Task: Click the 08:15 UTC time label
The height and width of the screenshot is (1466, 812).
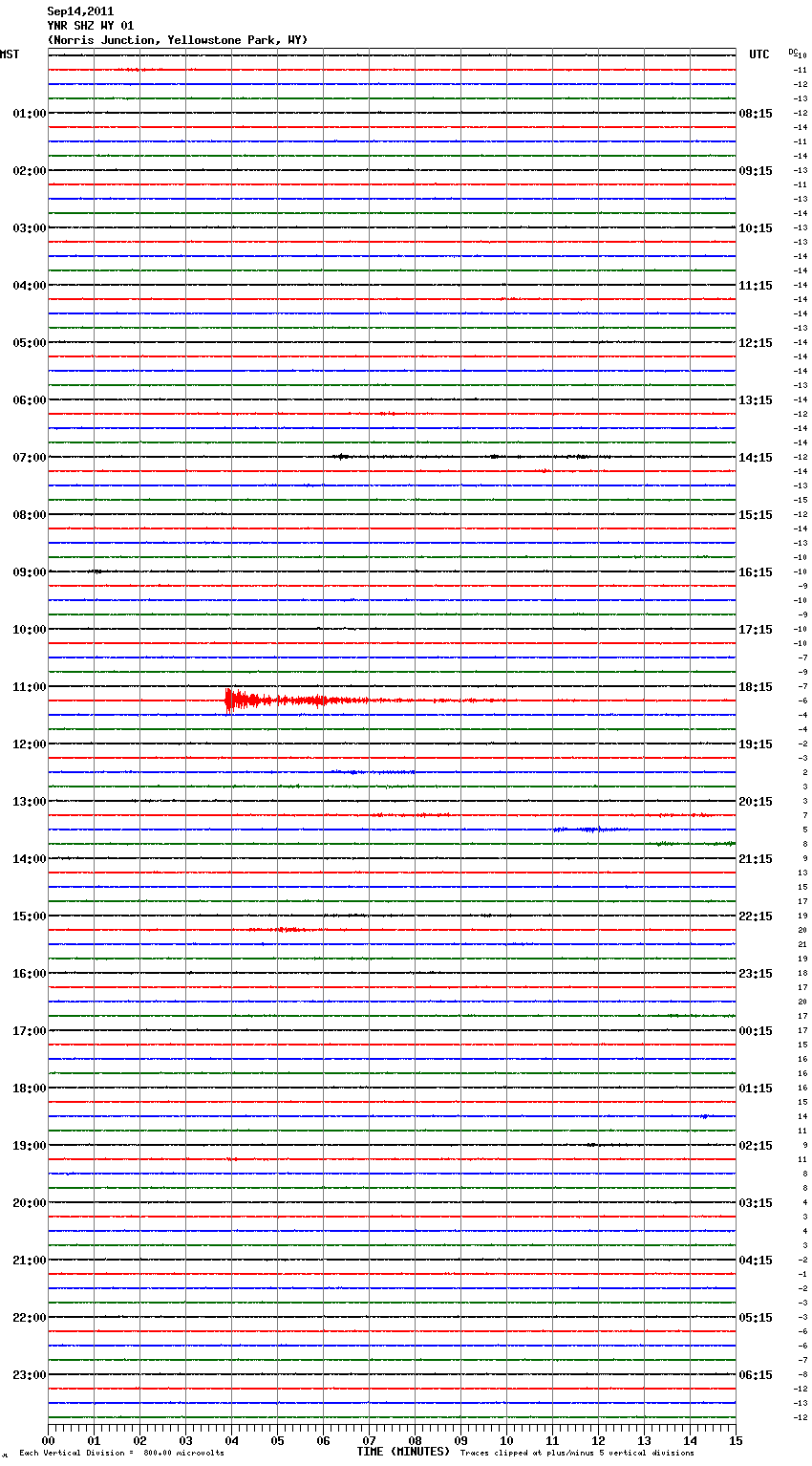Action: pos(756,114)
